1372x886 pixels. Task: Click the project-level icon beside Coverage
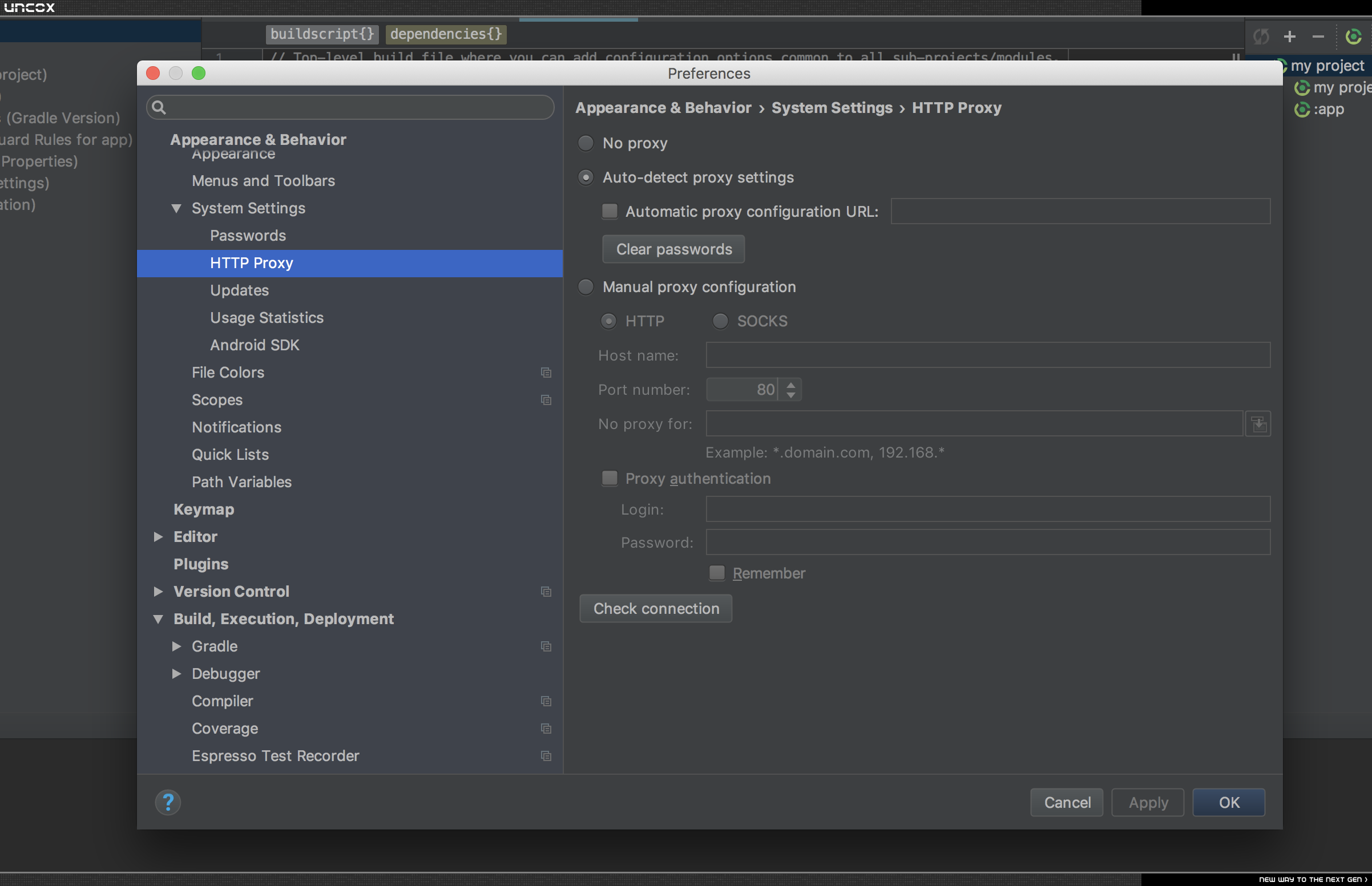point(546,729)
